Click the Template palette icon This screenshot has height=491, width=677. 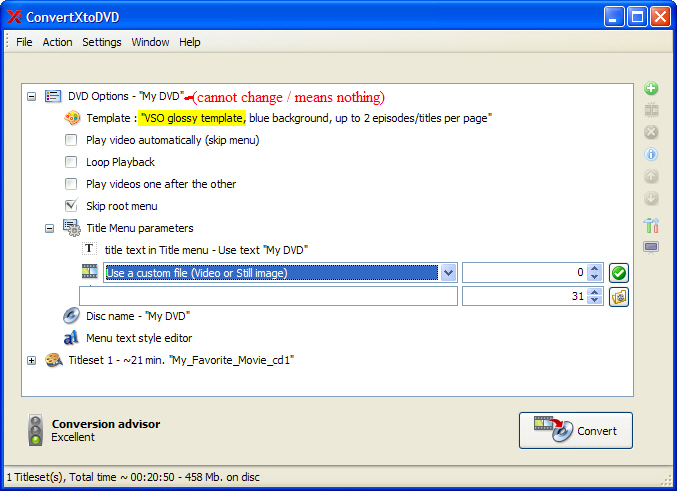(72, 118)
